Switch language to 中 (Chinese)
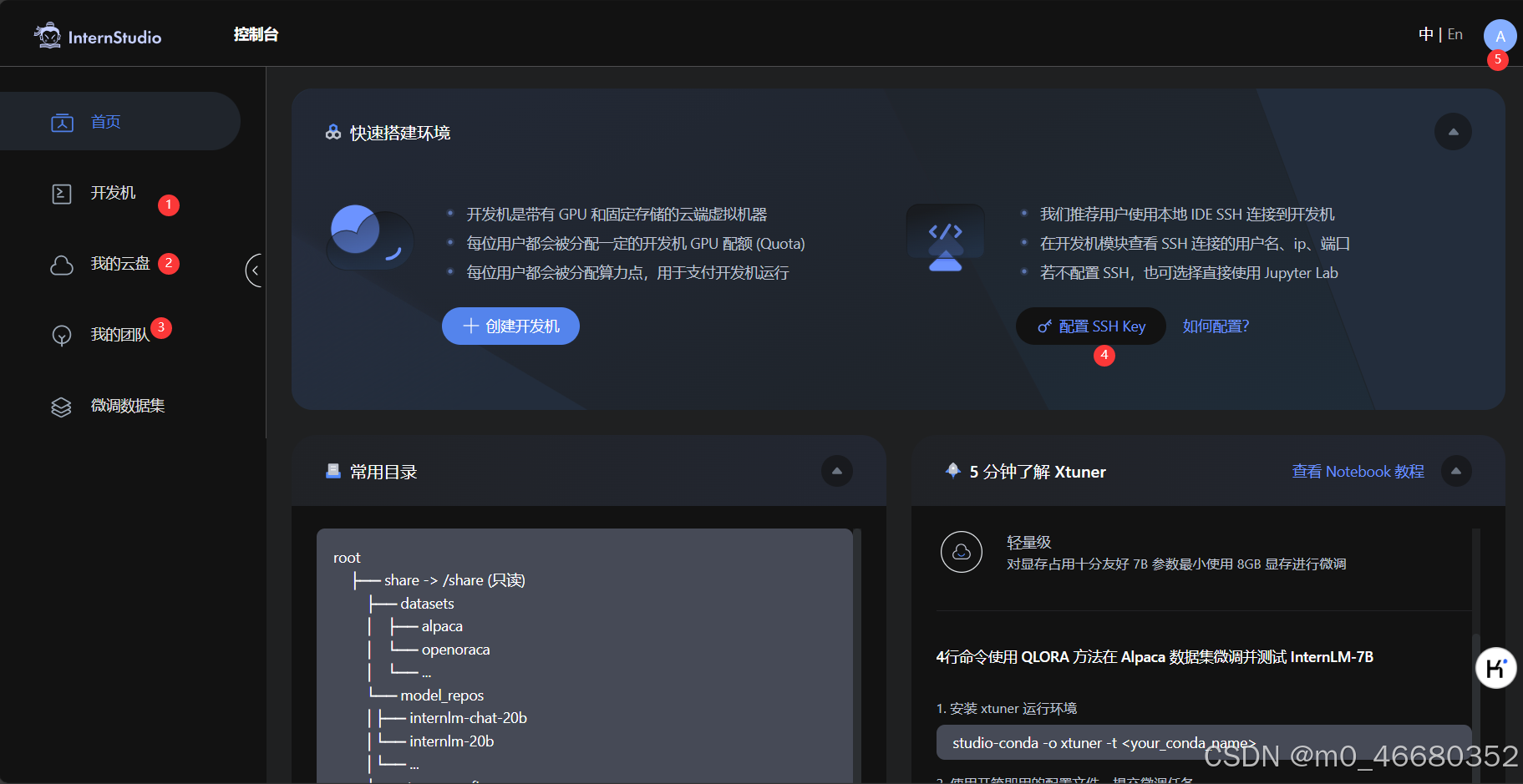The image size is (1523, 784). coord(1425,34)
